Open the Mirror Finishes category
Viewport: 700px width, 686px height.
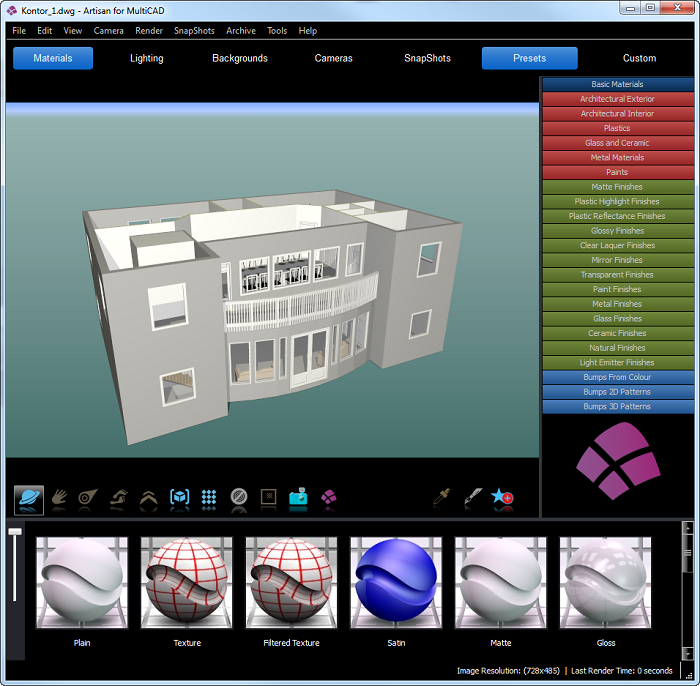tap(618, 260)
